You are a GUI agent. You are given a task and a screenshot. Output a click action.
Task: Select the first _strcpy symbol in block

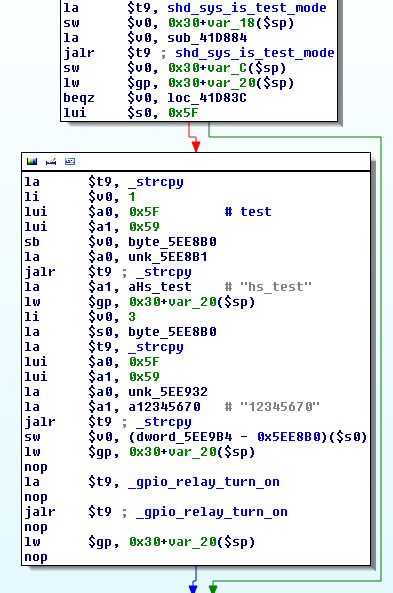pyautogui.click(x=156, y=182)
